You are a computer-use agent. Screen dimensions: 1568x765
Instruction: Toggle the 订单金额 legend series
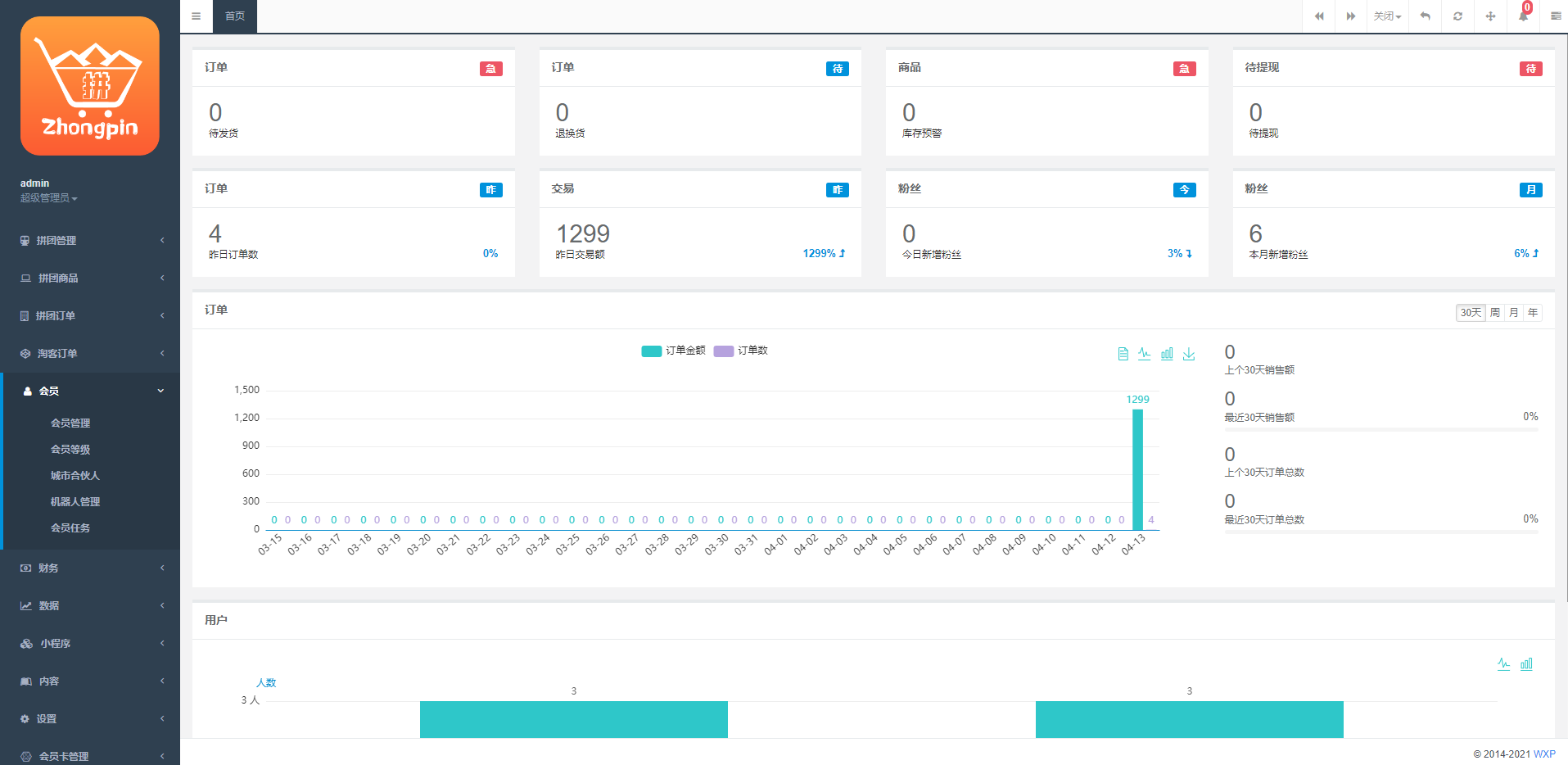(674, 351)
